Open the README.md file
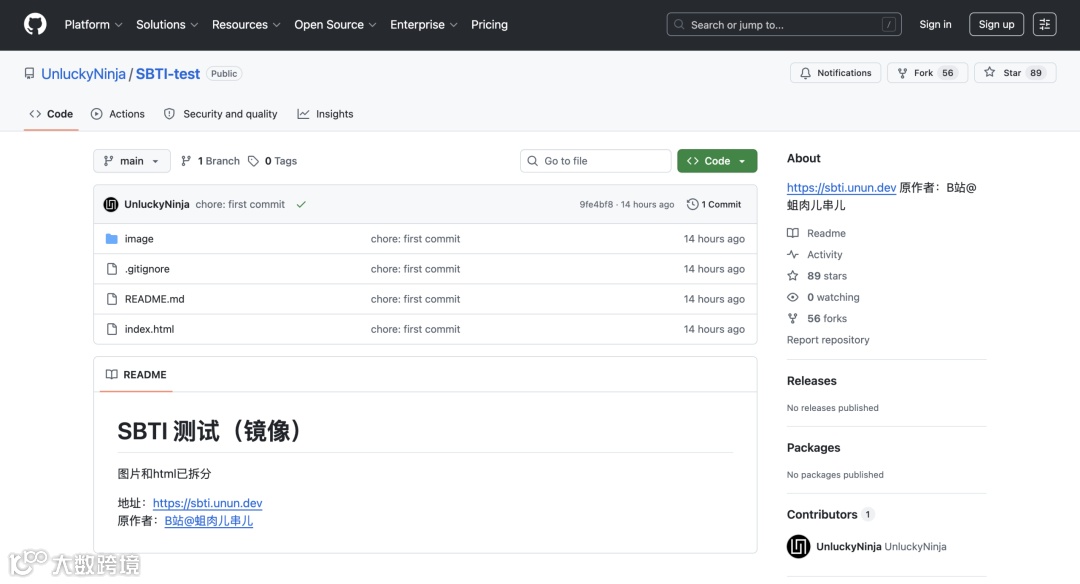This screenshot has width=1080, height=584. [x=154, y=299]
